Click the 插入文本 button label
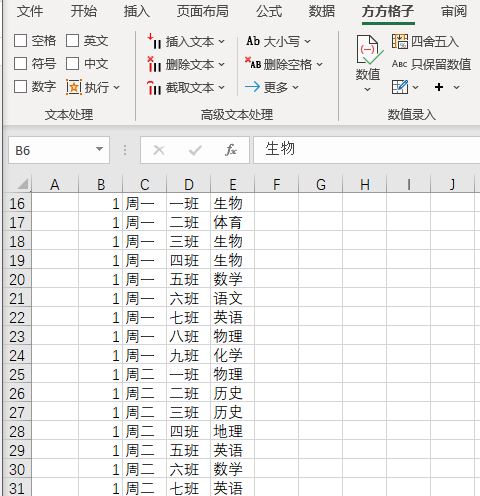This screenshot has width=480, height=496. tap(190, 42)
